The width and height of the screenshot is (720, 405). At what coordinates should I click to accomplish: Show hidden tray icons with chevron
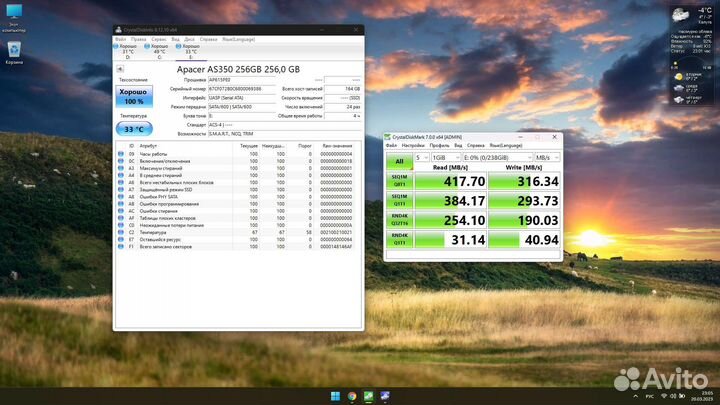(x=636, y=396)
